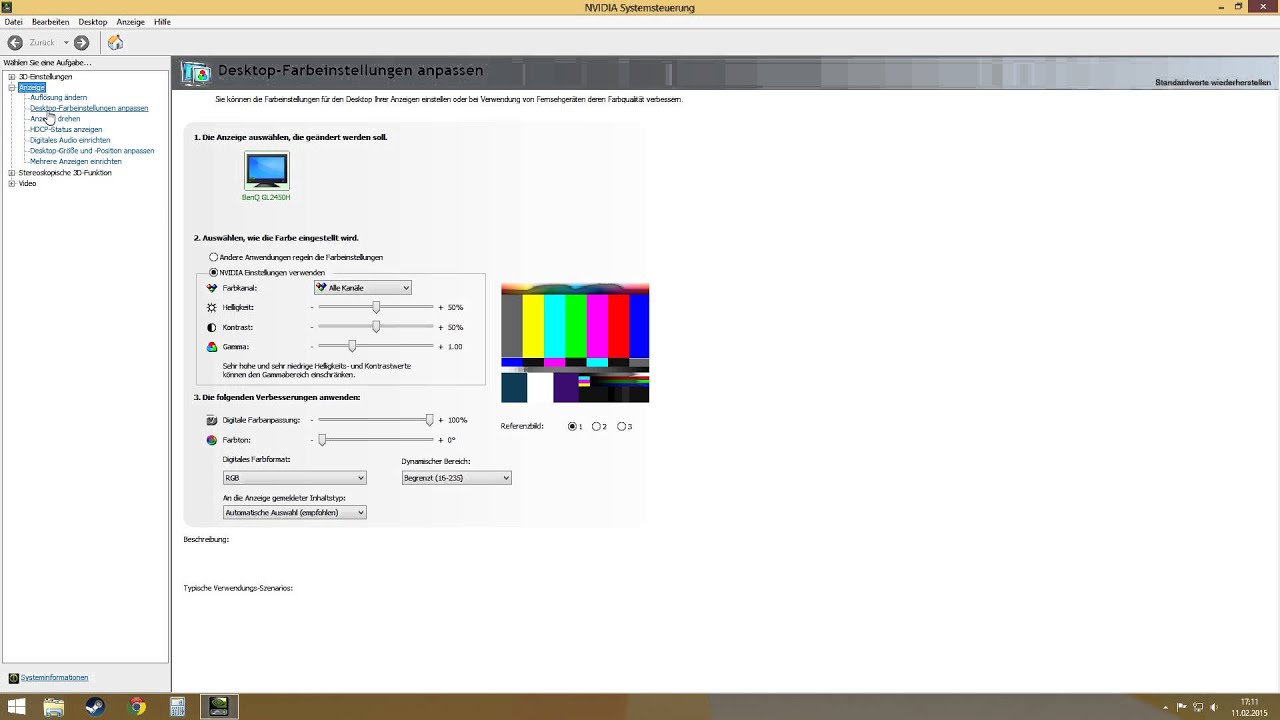The height and width of the screenshot is (720, 1280).
Task: Click the Helligkeit brightness sun icon
Action: pos(211,308)
